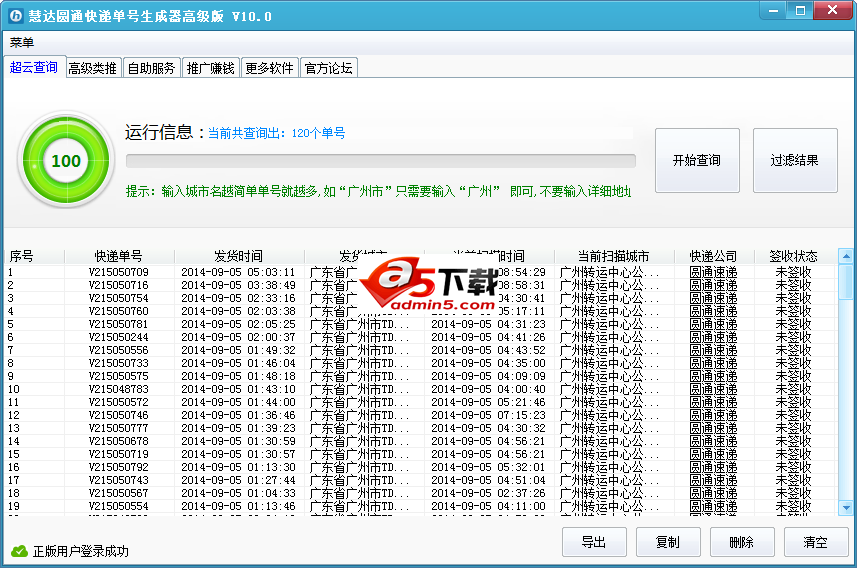
Task: Select tracking number V215050572
Action: click(119, 402)
